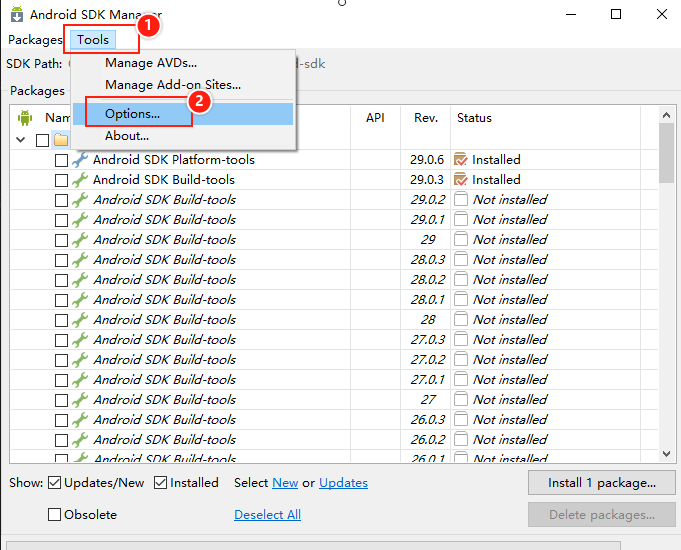Select the Android SDK Platform-tools row text

point(174,160)
